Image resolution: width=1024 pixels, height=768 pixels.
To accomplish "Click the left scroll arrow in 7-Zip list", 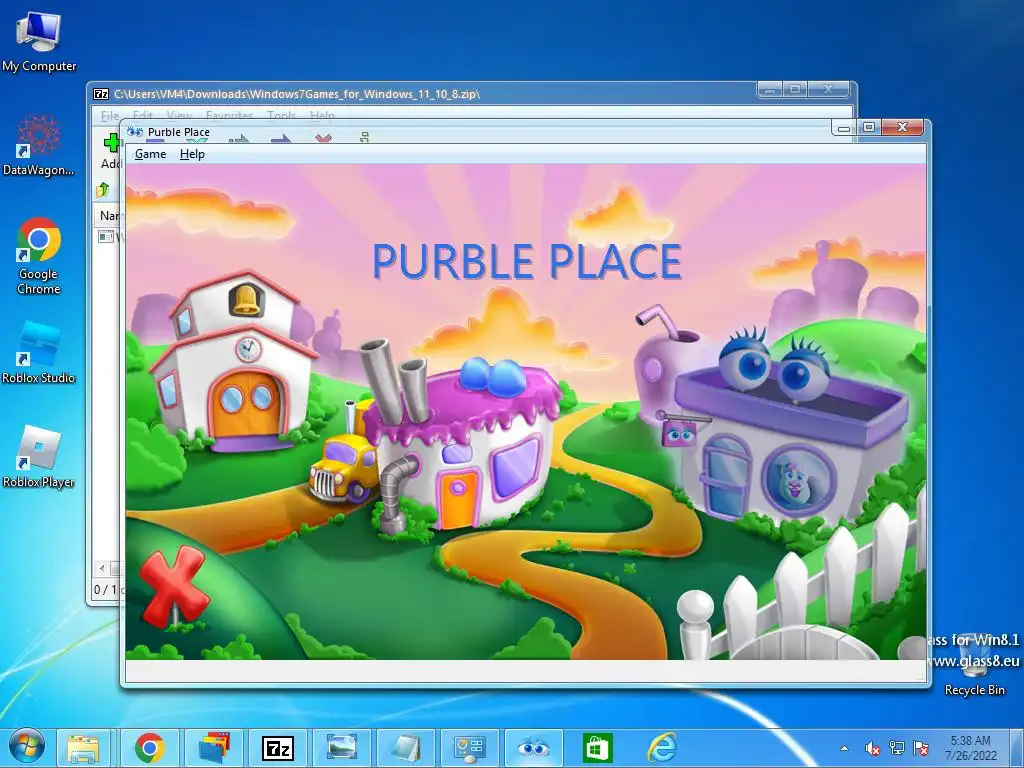I will (x=102, y=568).
